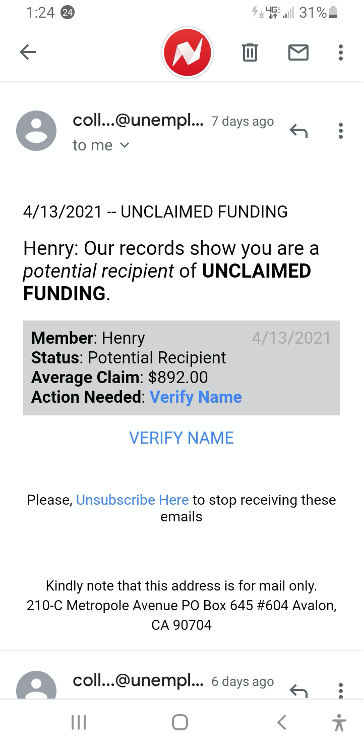This screenshot has height=748, width=364.
Task: Open the top bar overflow menu
Action: [x=341, y=52]
